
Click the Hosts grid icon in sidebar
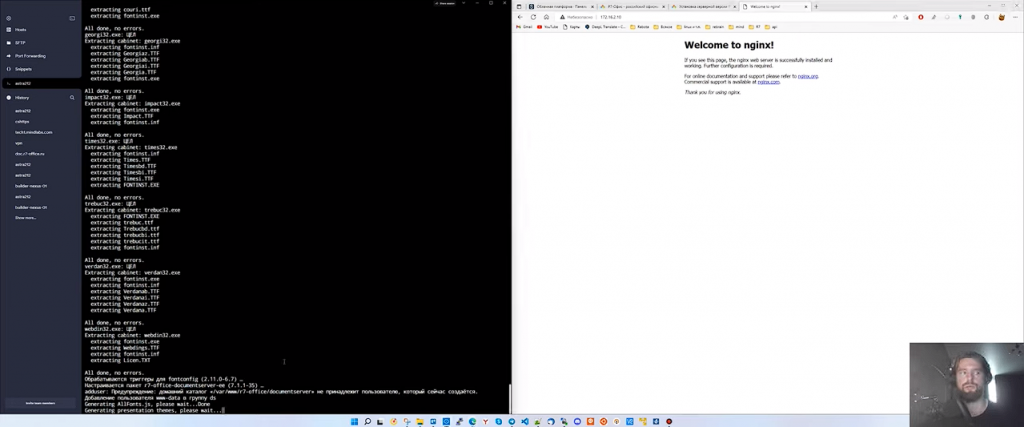tap(8, 29)
